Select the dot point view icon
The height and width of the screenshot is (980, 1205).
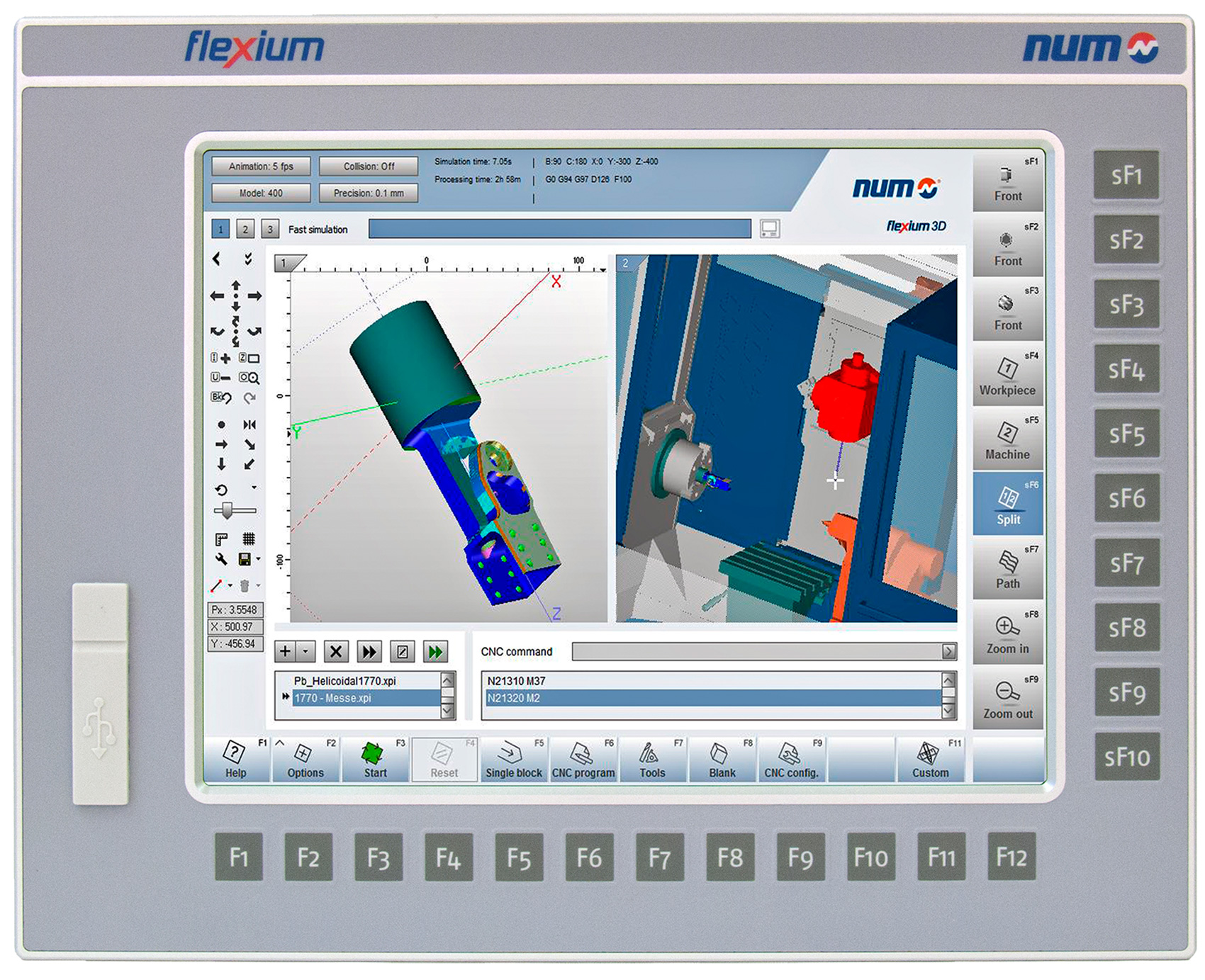222,425
